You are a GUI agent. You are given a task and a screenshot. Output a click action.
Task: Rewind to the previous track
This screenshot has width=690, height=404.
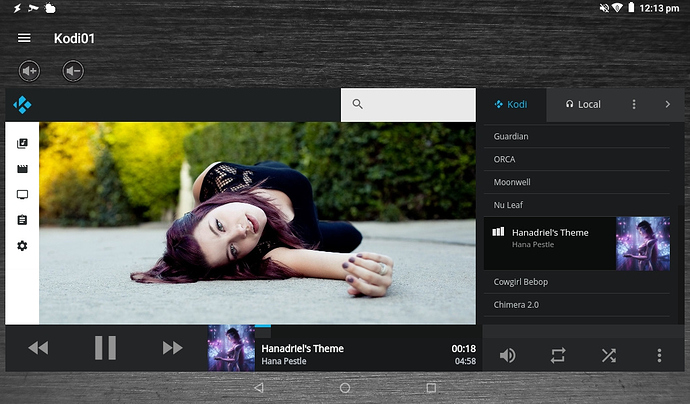point(38,348)
